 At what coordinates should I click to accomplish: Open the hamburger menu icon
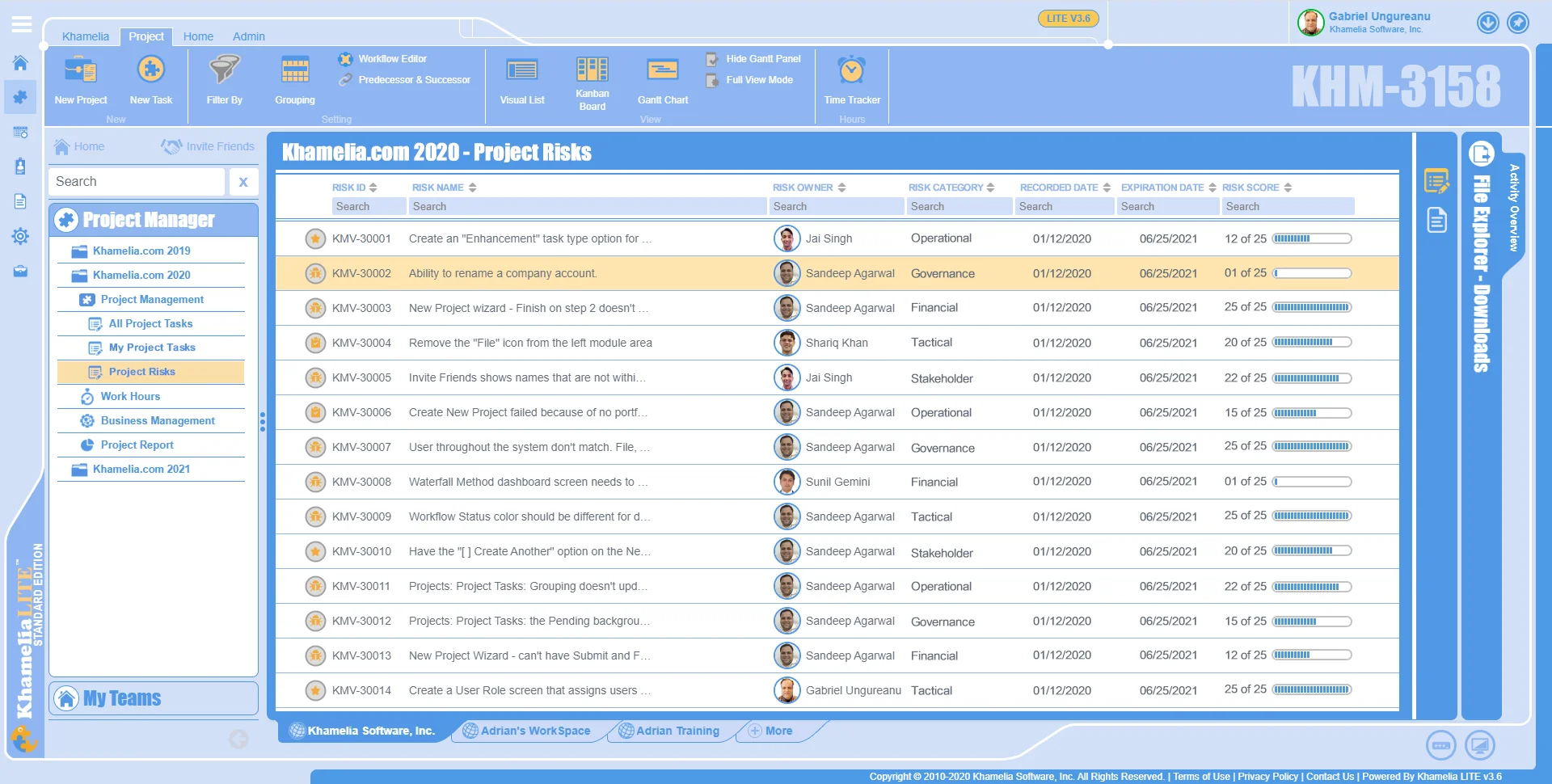pyautogui.click(x=22, y=24)
